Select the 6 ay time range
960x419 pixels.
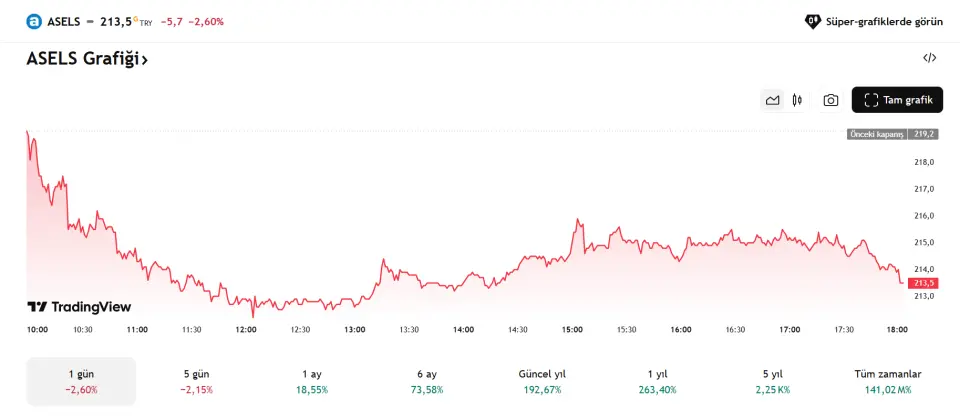(427, 381)
